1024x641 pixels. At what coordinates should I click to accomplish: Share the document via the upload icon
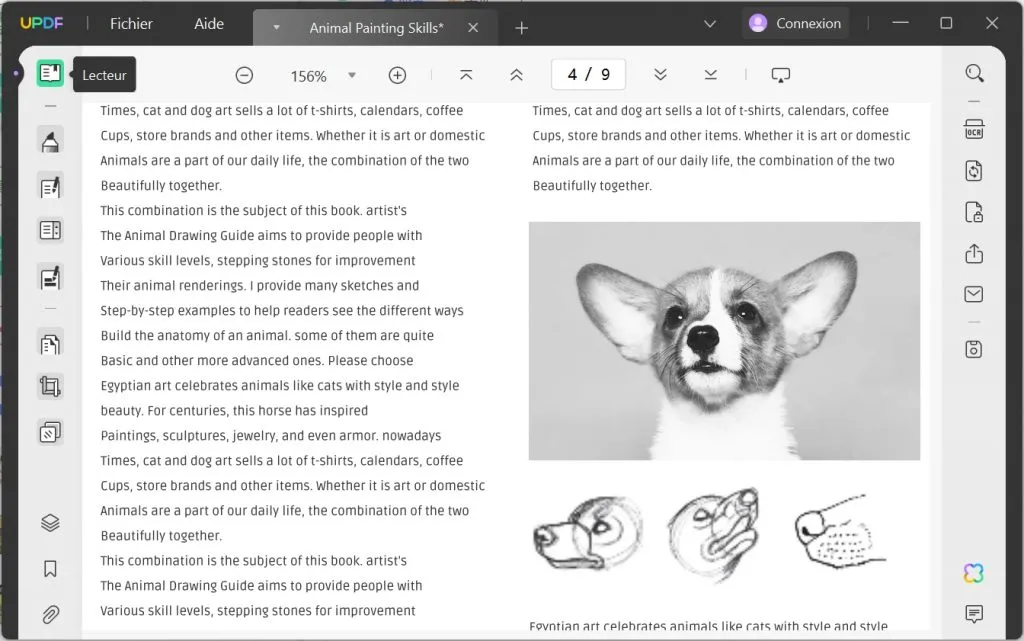[x=975, y=253]
